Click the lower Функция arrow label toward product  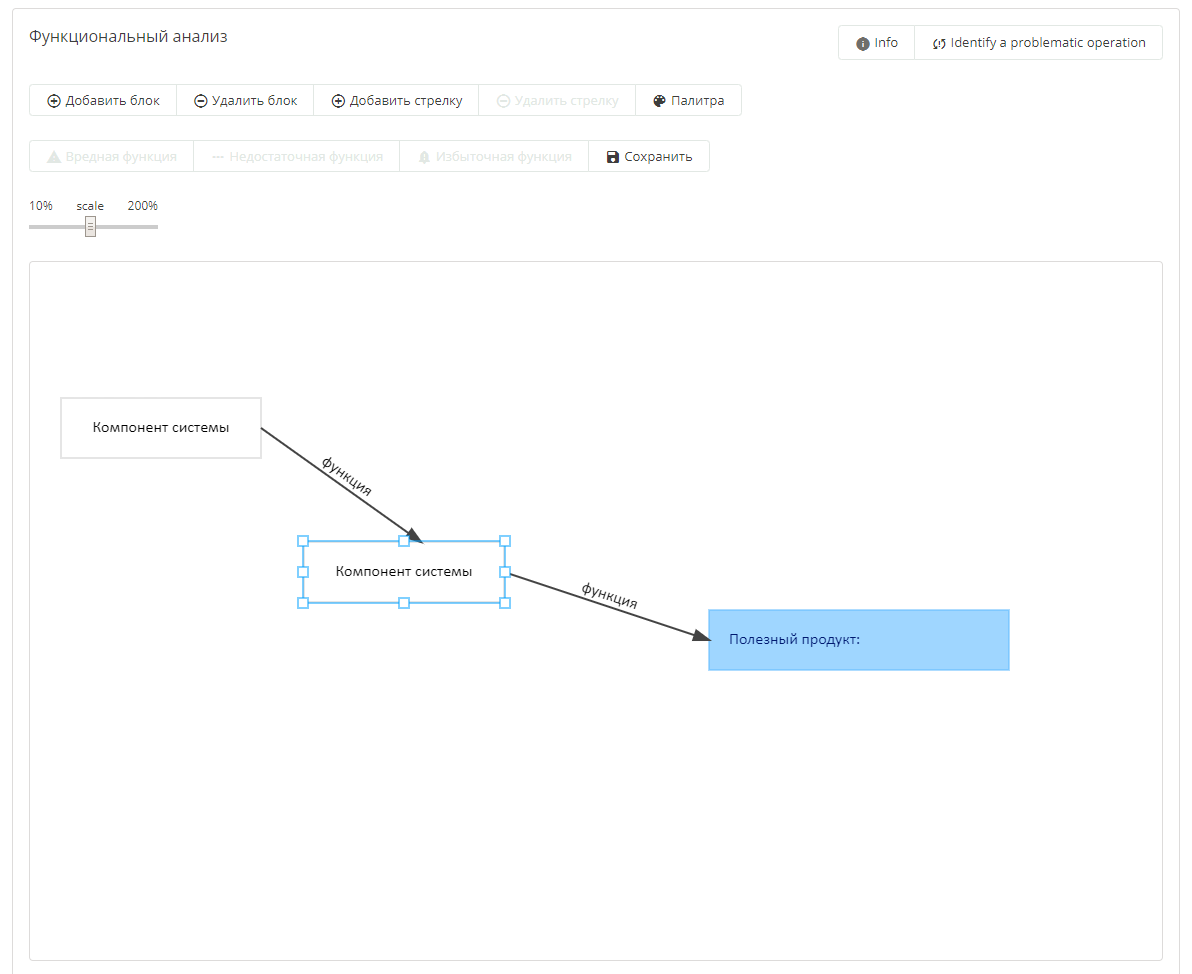click(609, 595)
